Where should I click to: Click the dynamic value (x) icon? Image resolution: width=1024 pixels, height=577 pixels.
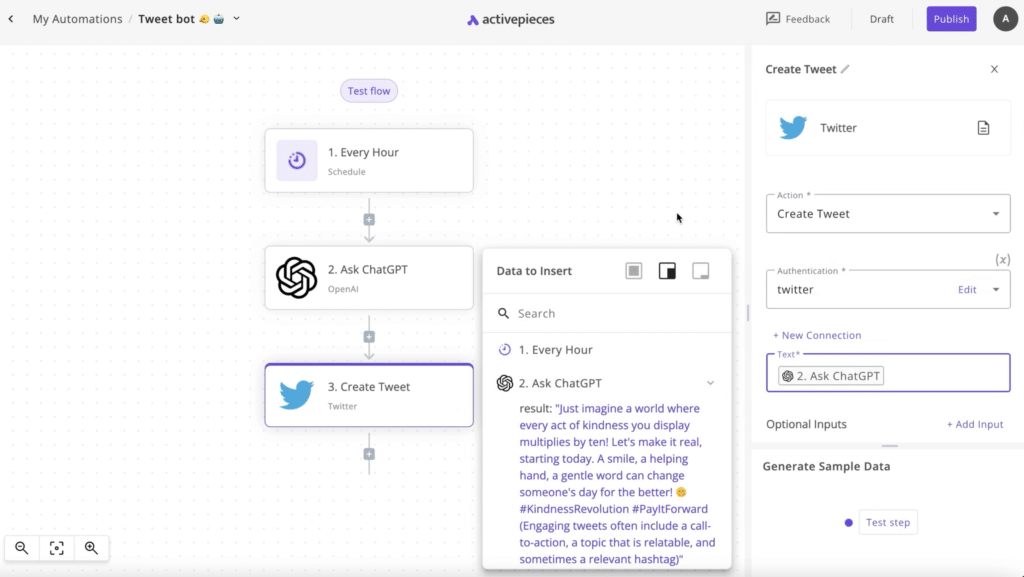(1002, 259)
